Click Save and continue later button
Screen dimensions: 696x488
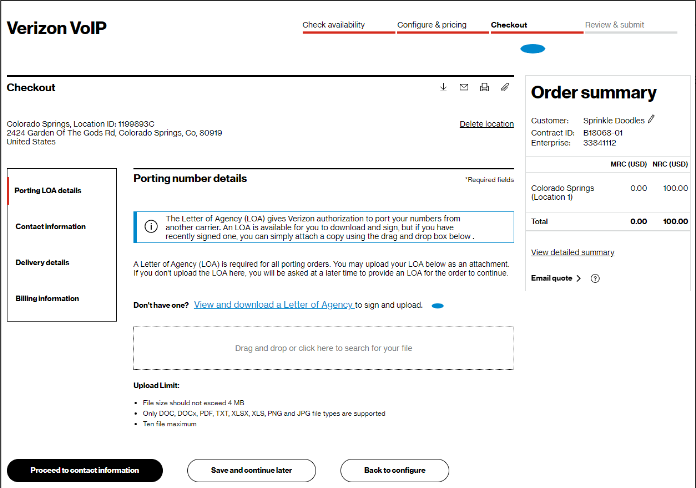(251, 470)
